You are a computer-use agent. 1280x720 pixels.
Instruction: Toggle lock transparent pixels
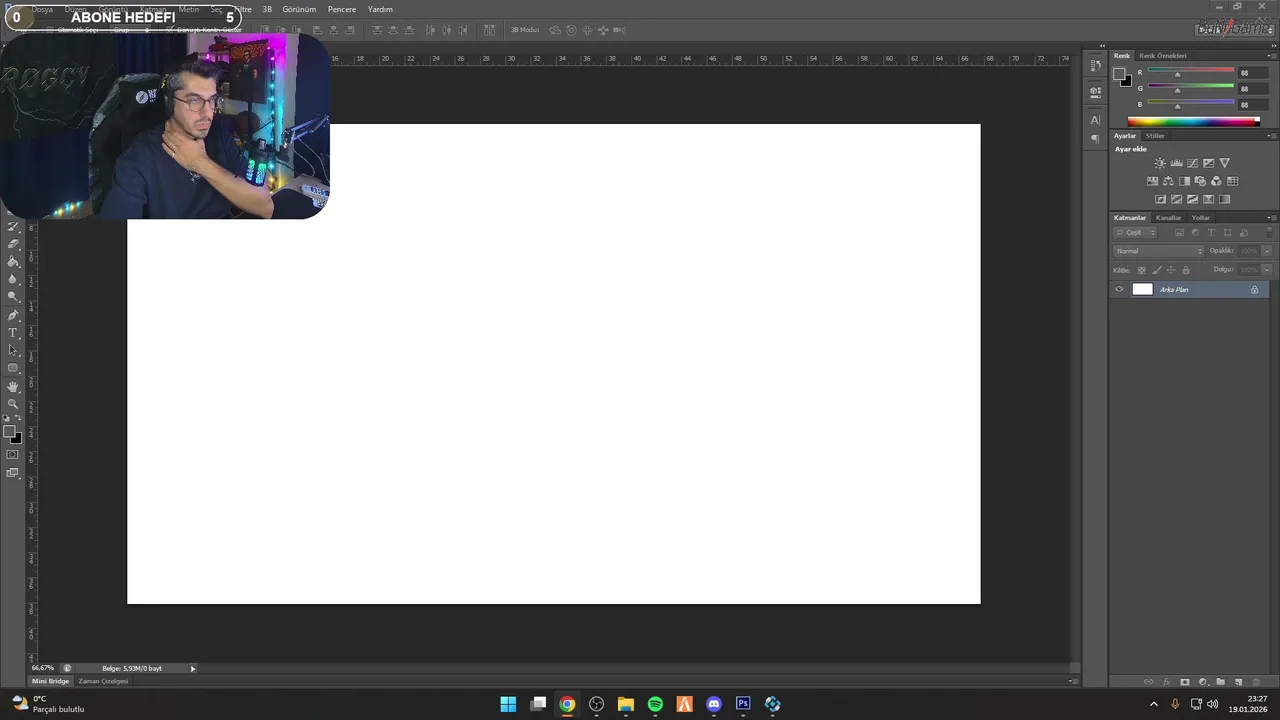coord(1142,270)
